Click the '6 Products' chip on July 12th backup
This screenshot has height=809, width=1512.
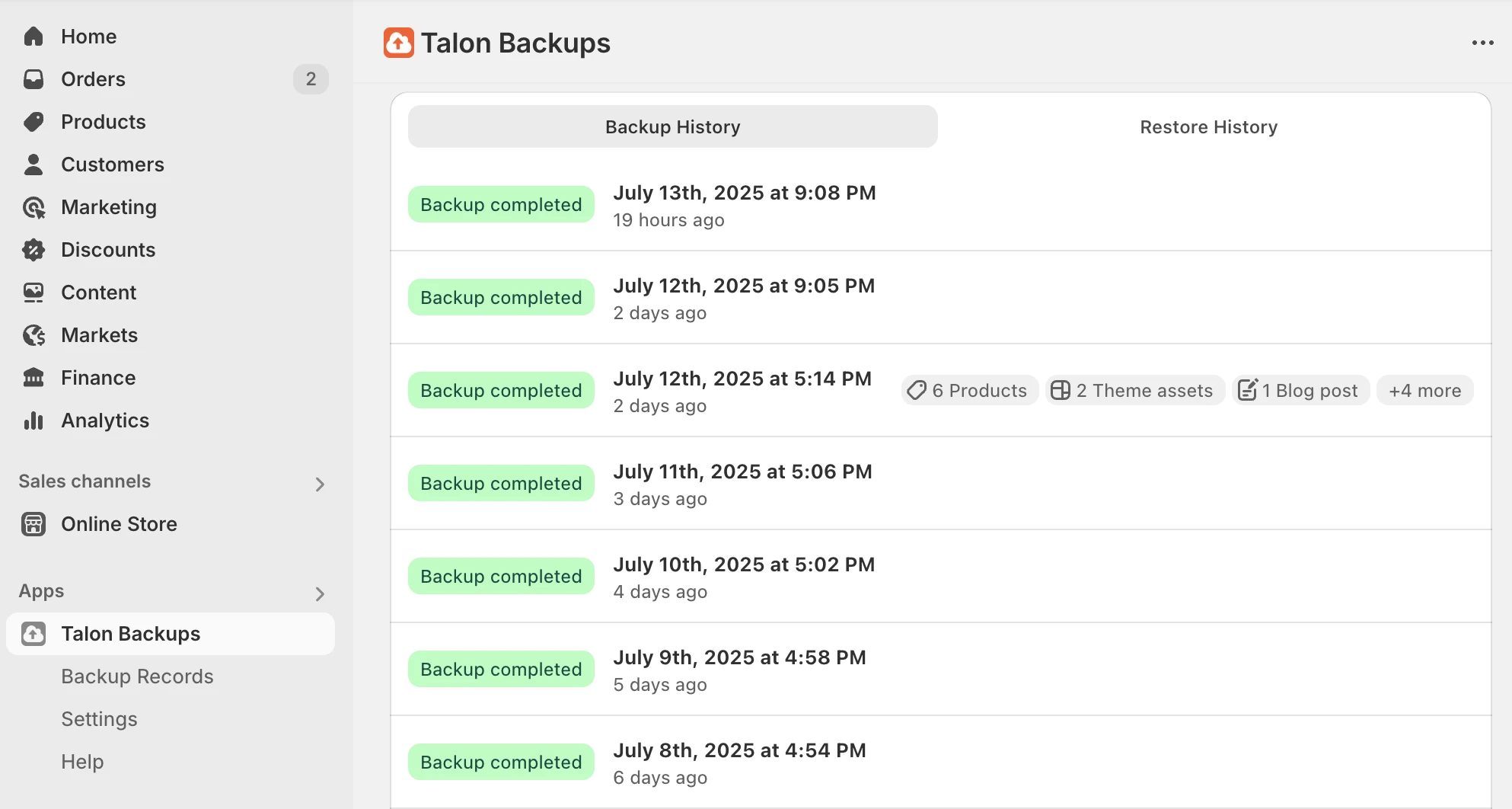[x=969, y=390]
